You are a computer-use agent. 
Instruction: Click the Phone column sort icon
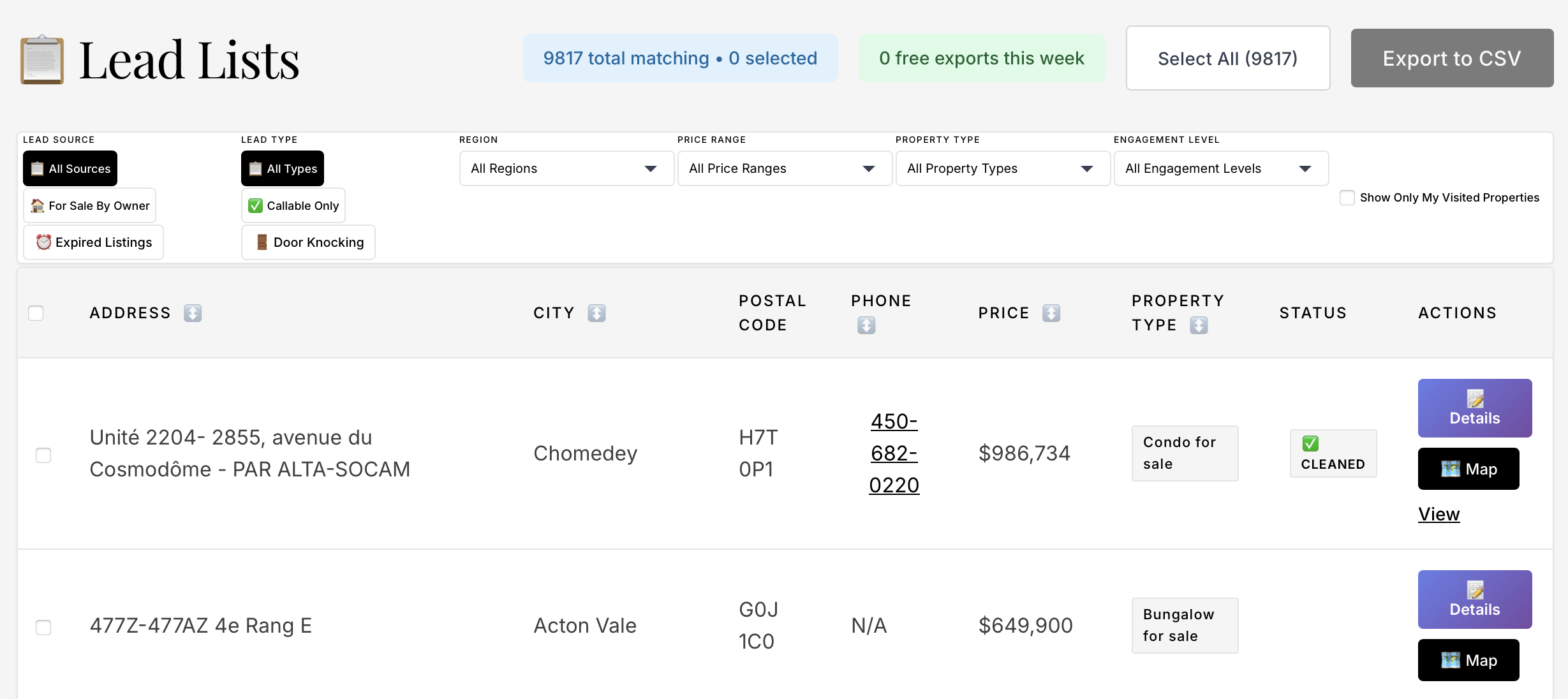[866, 325]
